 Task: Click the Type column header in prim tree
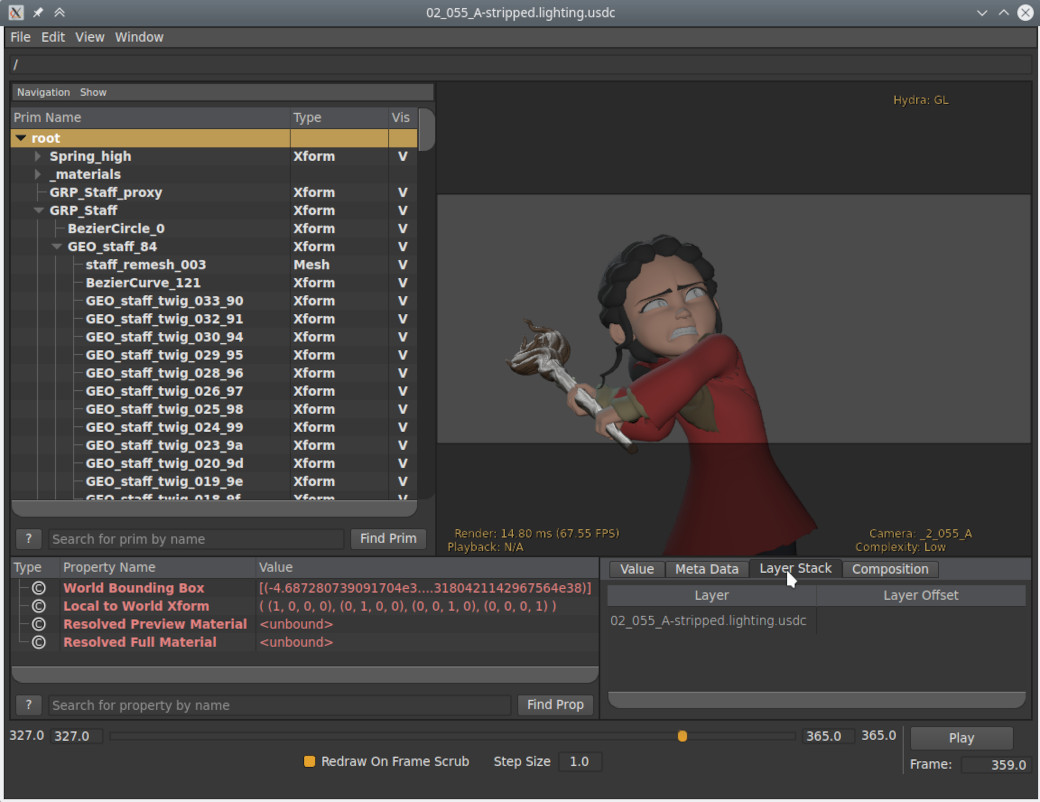(x=339, y=117)
